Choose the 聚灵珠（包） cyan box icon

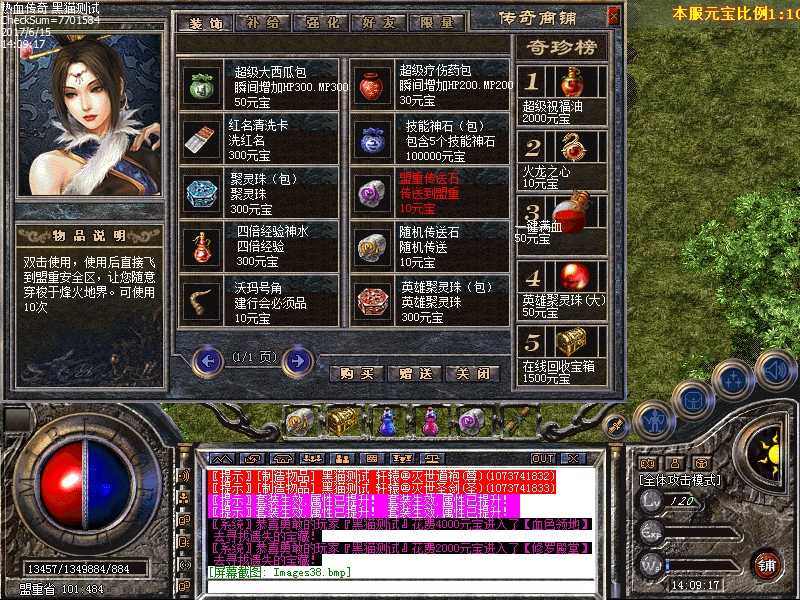coord(201,193)
